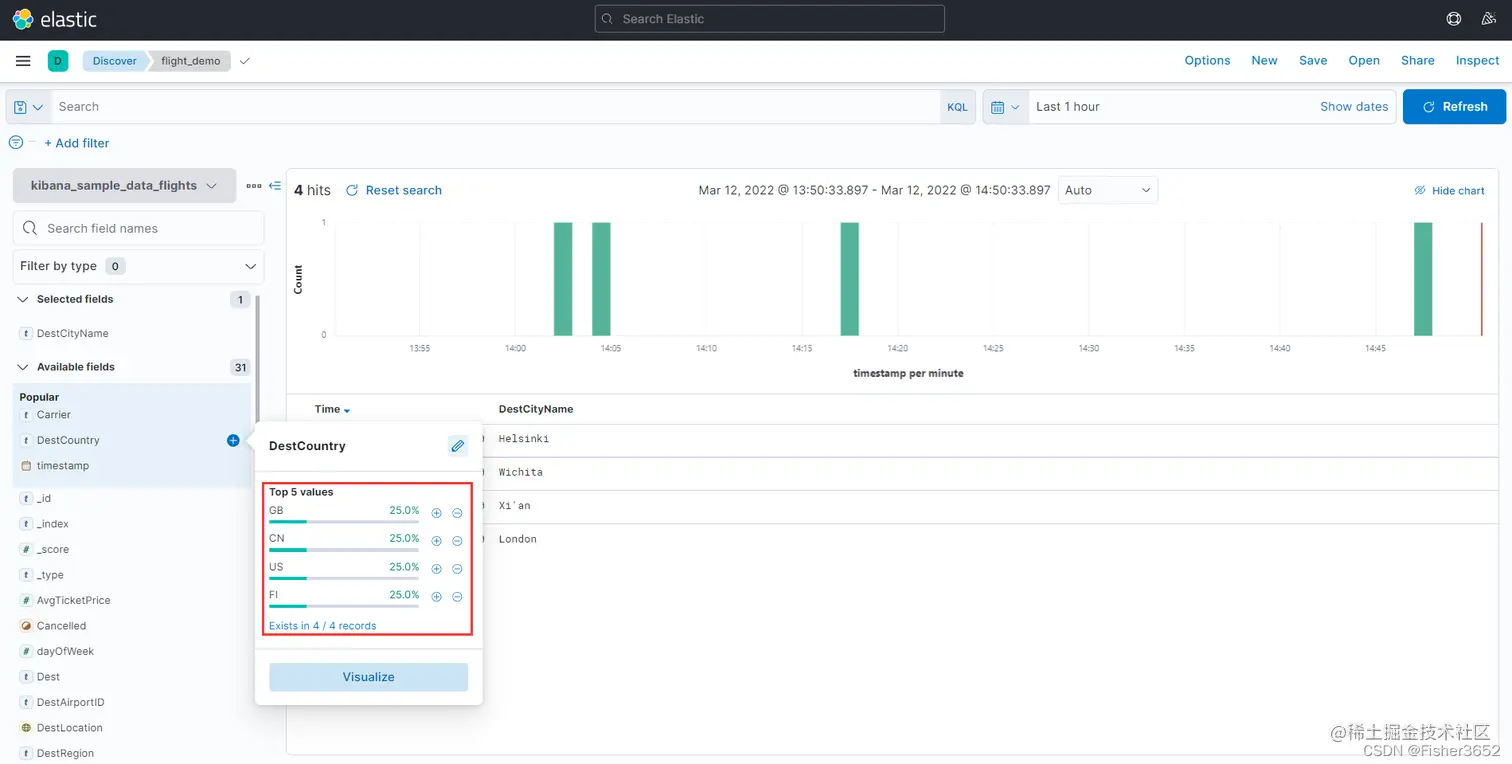
Task: Select the dayOfWeek field
Action: (65, 651)
